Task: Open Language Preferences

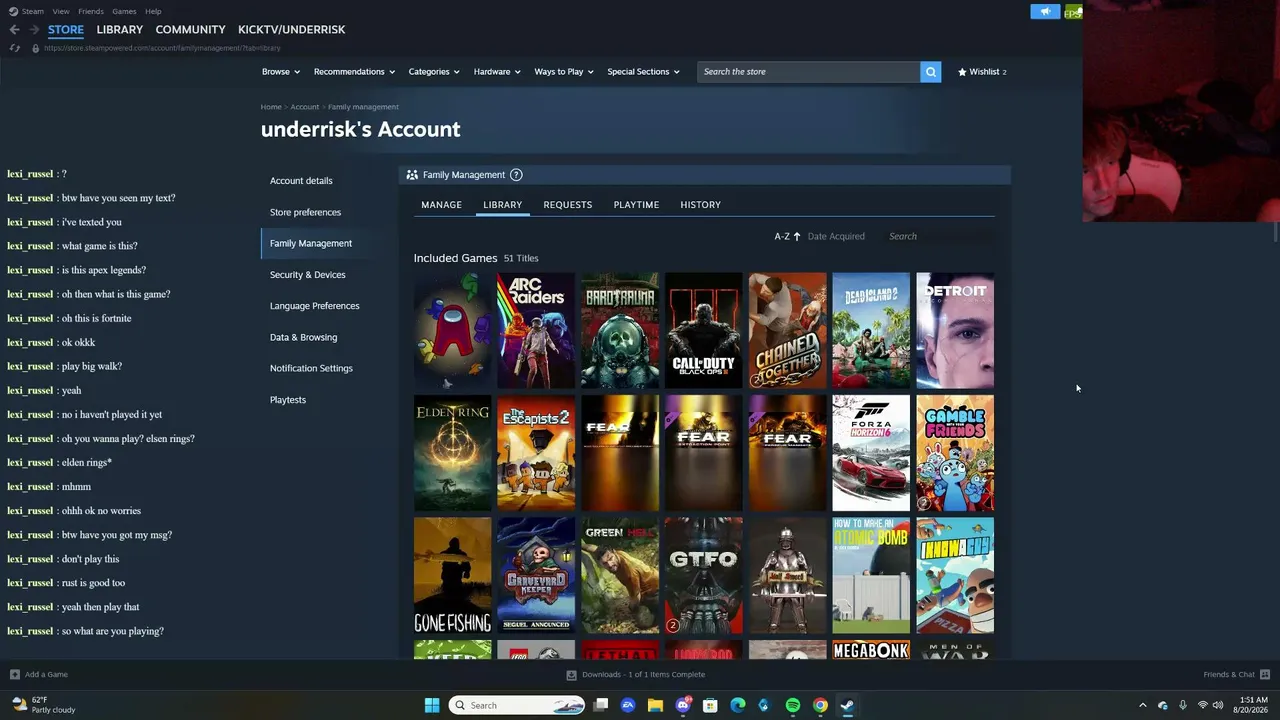Action: tap(314, 306)
